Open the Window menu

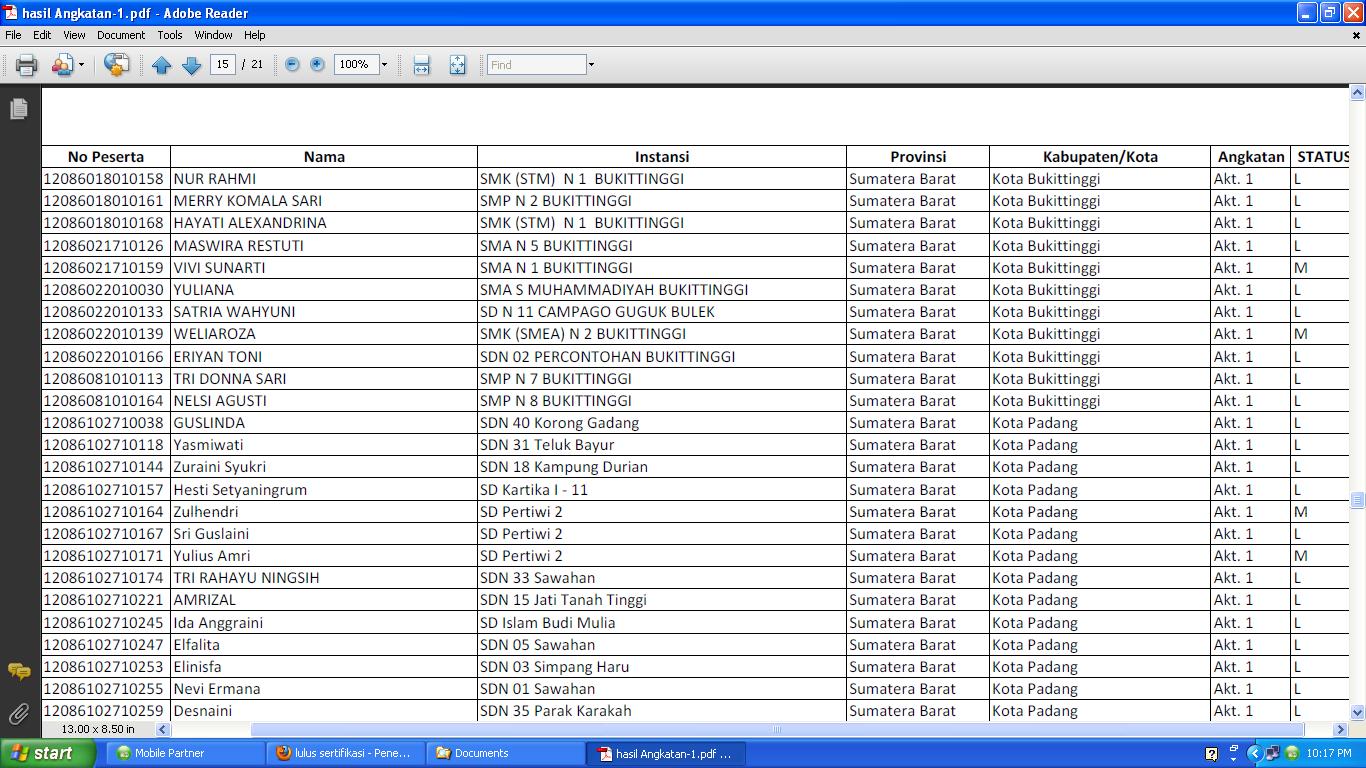click(213, 35)
